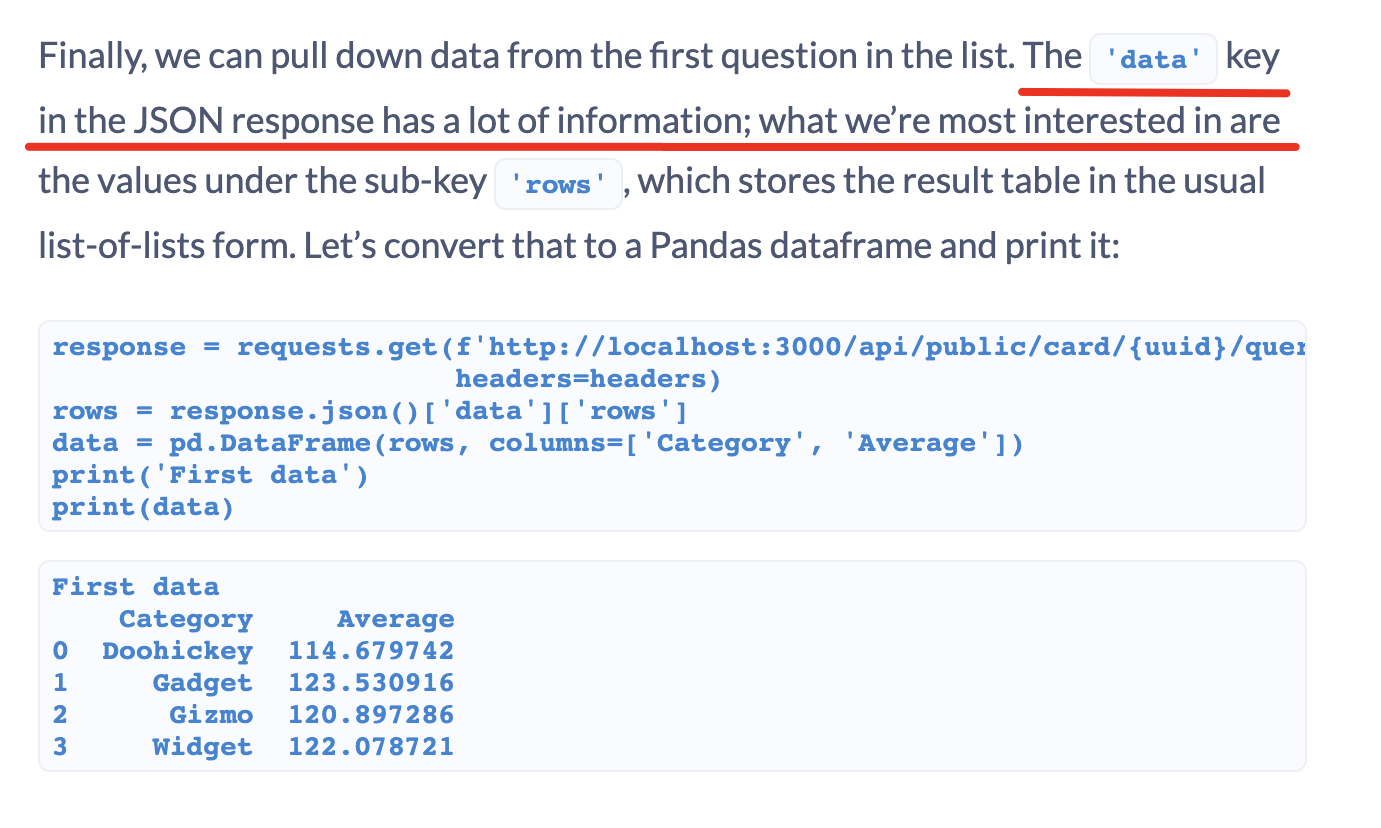Click the headers=headers code line
Screen dimensions: 1381x828
588,379
